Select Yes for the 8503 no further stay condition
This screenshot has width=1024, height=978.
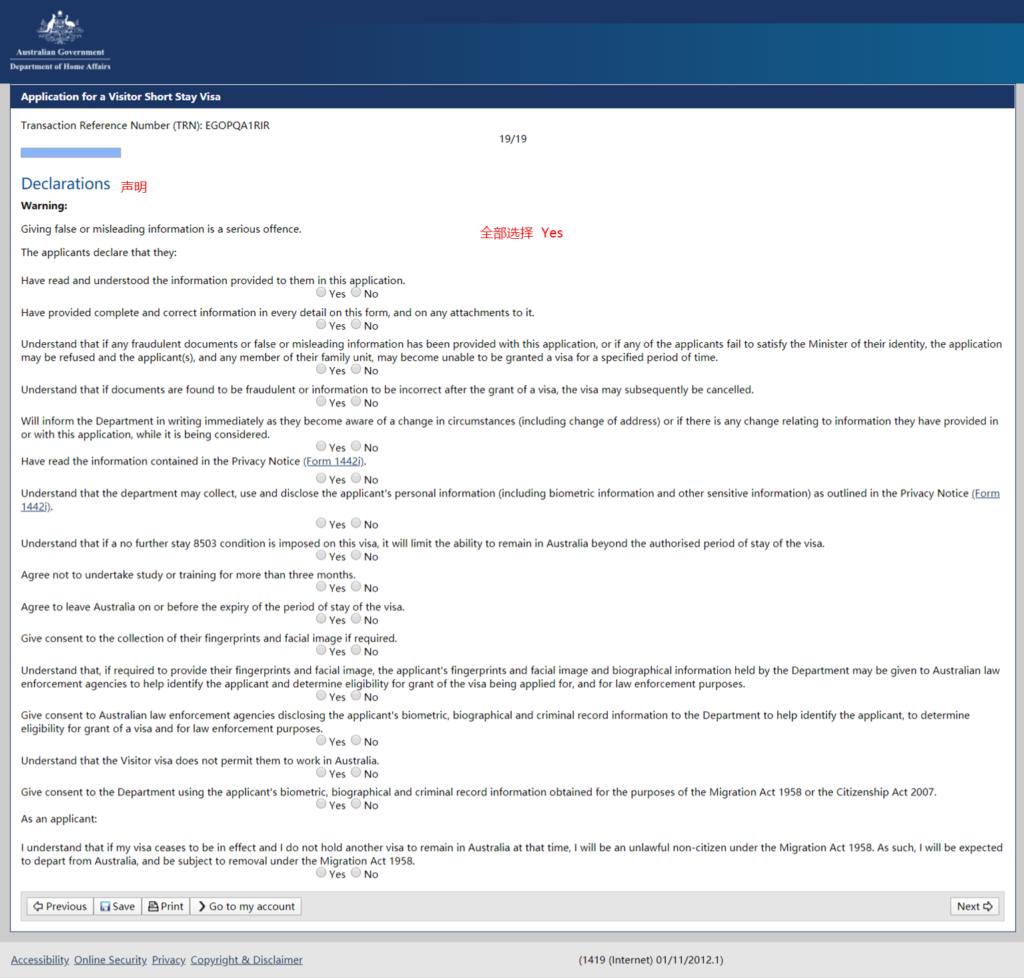[321, 555]
